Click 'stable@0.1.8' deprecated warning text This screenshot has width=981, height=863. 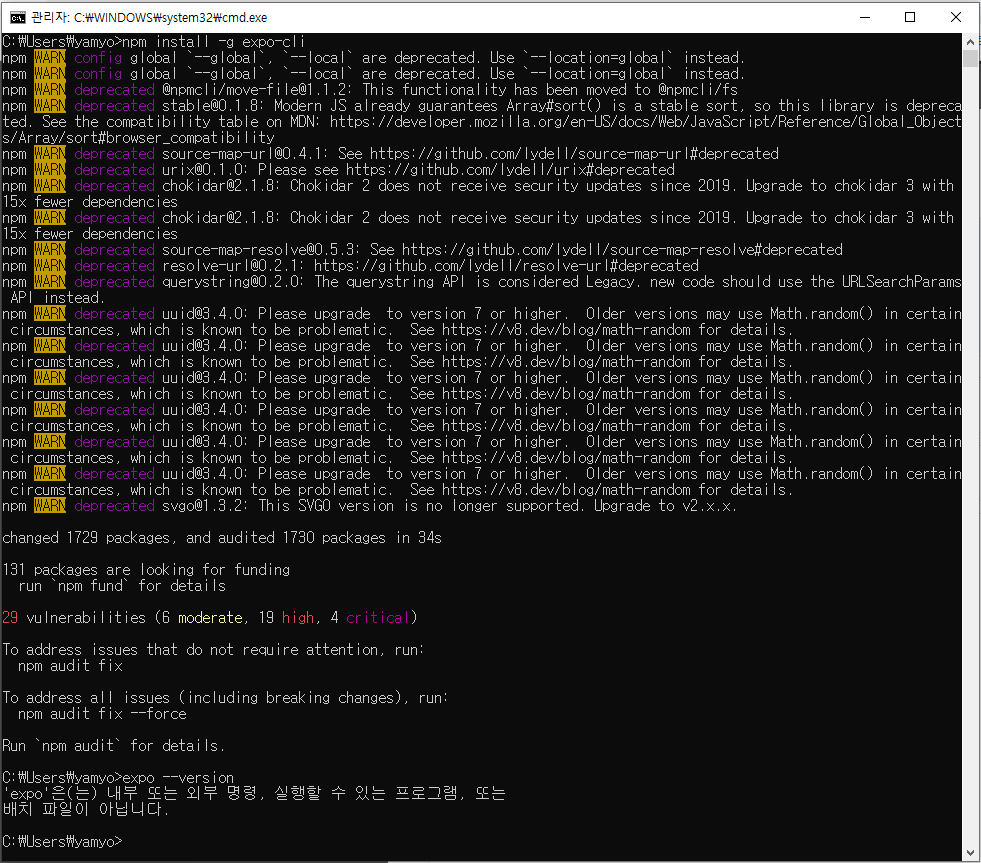[x=214, y=106]
